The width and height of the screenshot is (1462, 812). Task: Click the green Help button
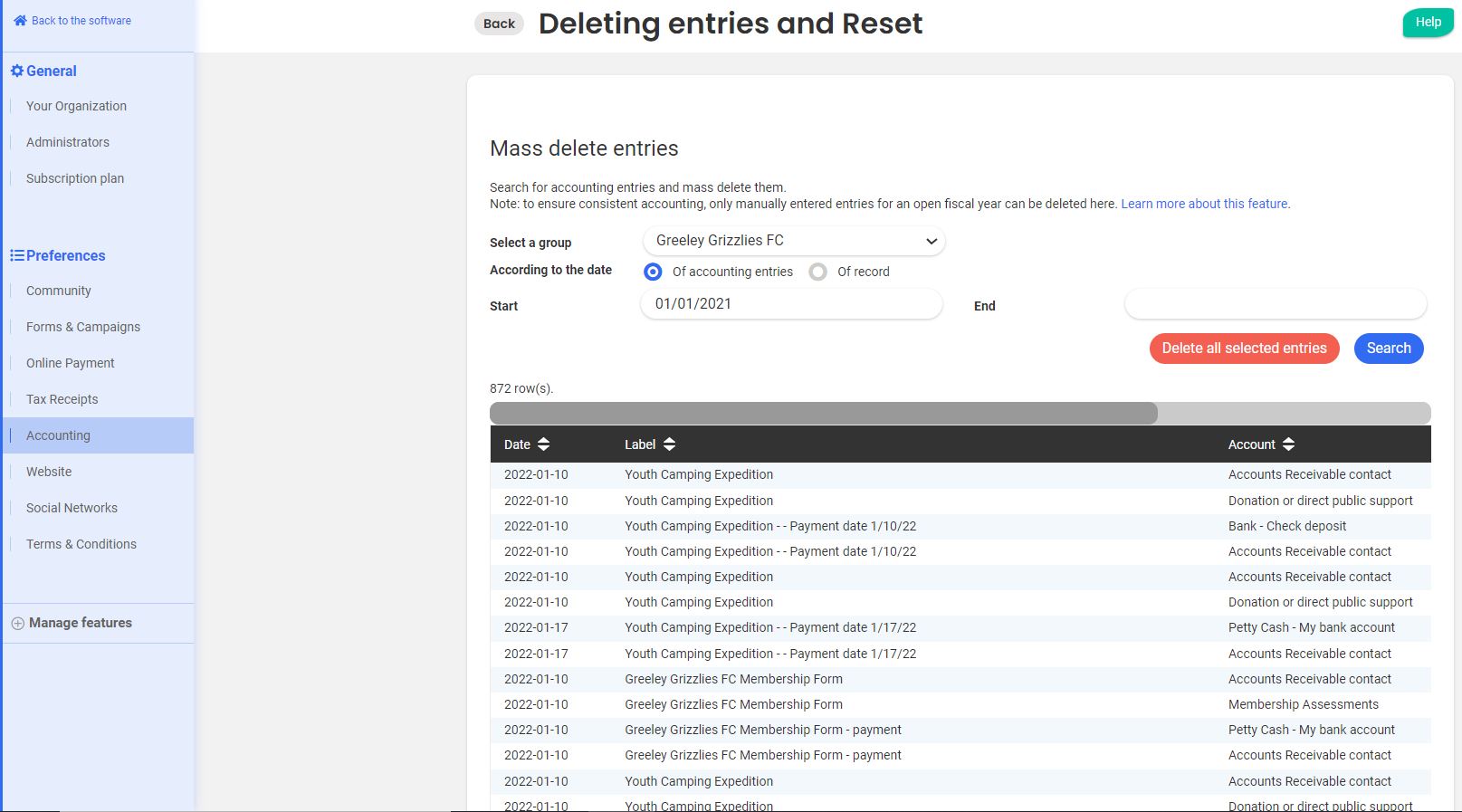click(x=1428, y=23)
